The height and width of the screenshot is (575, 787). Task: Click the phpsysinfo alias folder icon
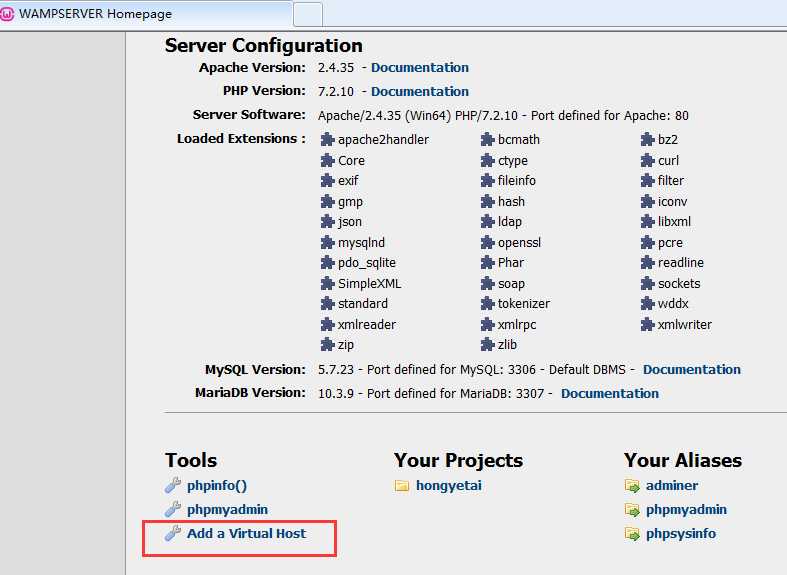pyautogui.click(x=632, y=534)
